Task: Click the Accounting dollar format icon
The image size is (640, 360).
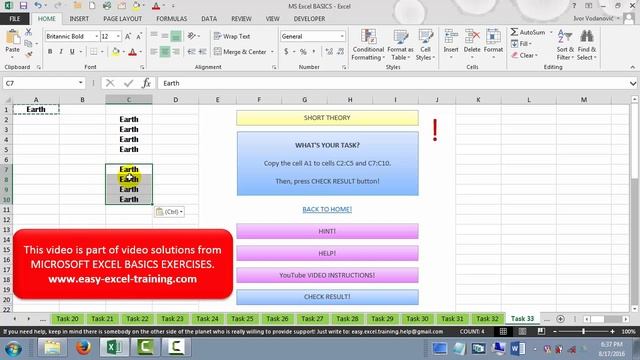Action: (x=286, y=51)
